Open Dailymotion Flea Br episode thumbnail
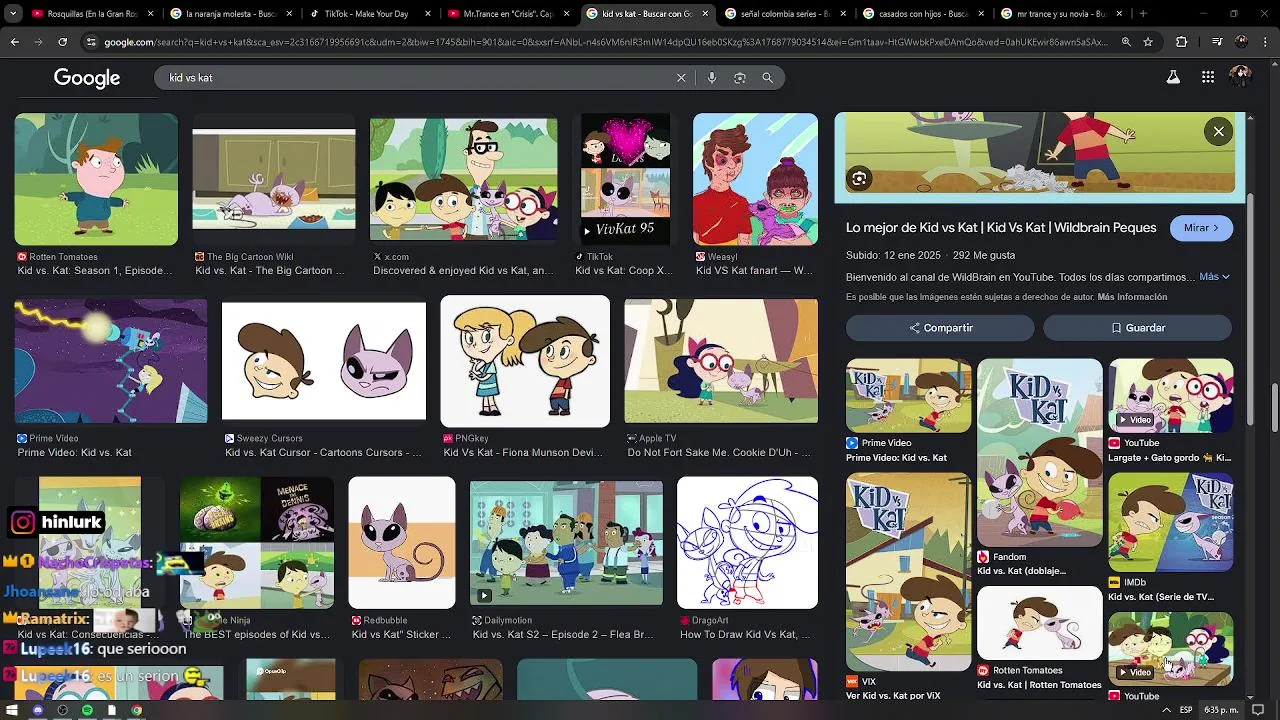 566,543
